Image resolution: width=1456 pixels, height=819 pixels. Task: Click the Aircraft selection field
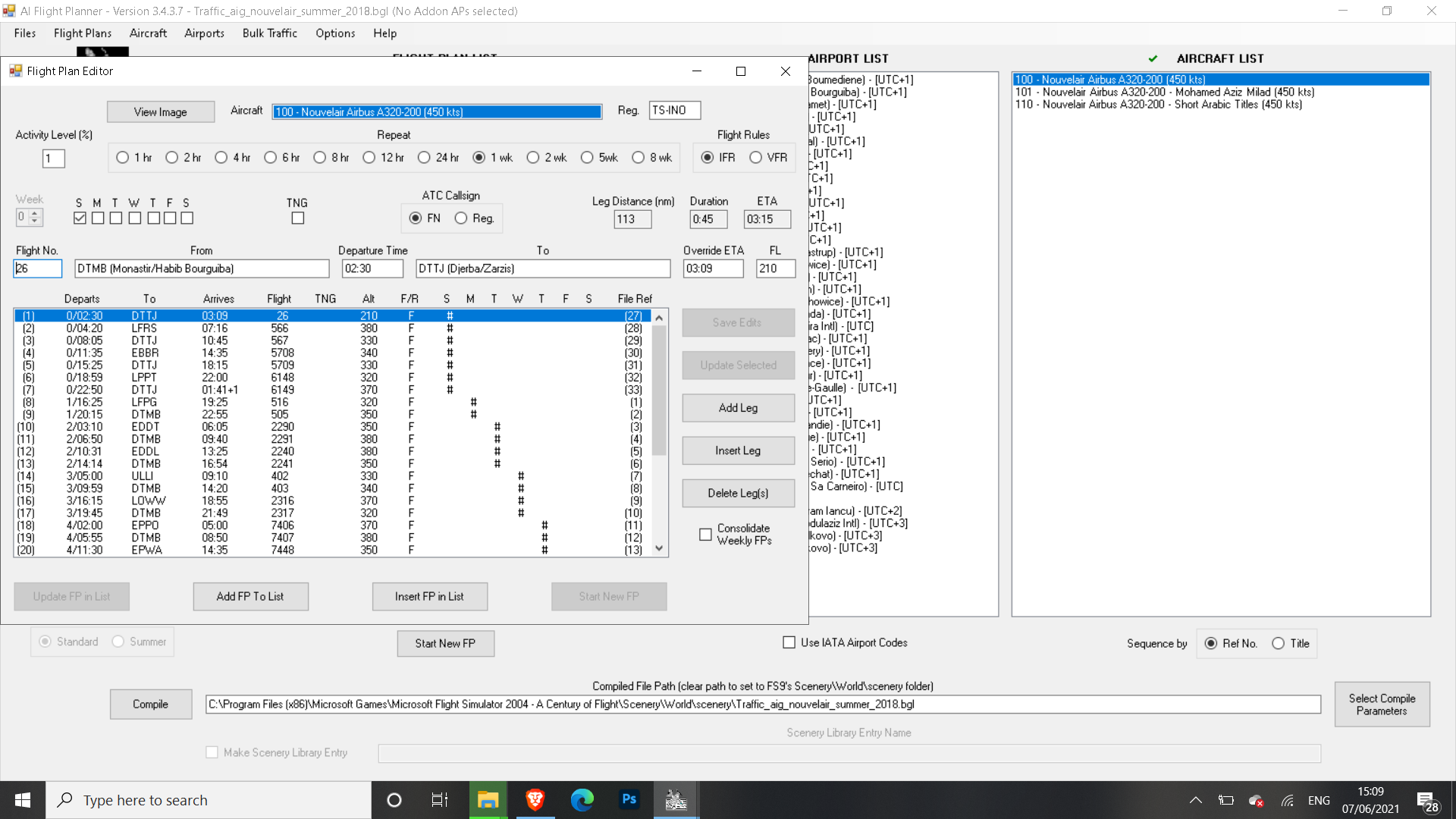pyautogui.click(x=437, y=111)
